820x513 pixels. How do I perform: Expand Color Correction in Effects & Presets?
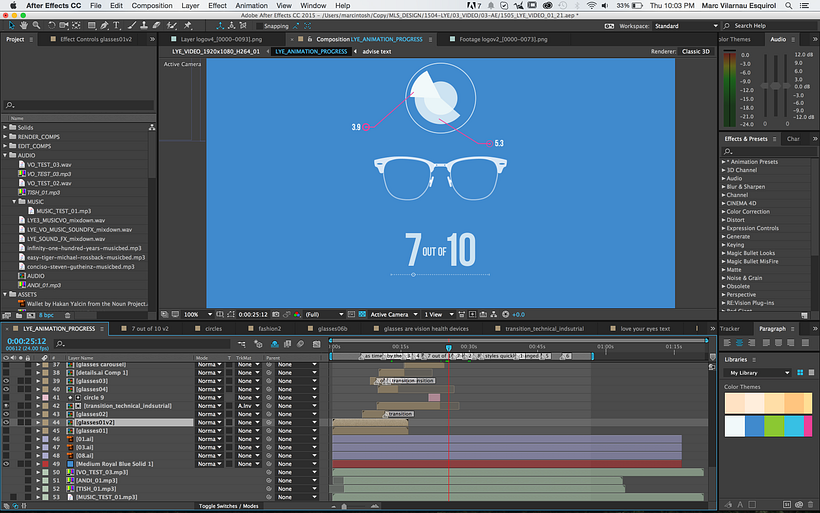724,212
